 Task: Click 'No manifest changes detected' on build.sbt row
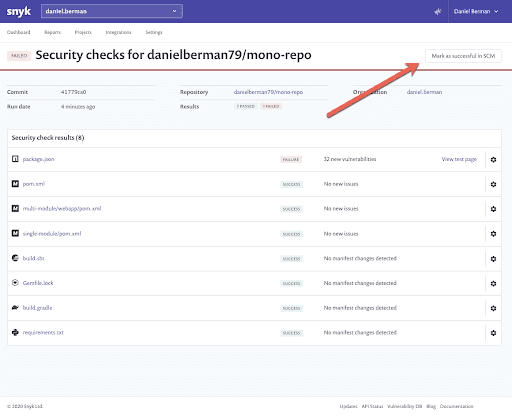click(x=360, y=258)
